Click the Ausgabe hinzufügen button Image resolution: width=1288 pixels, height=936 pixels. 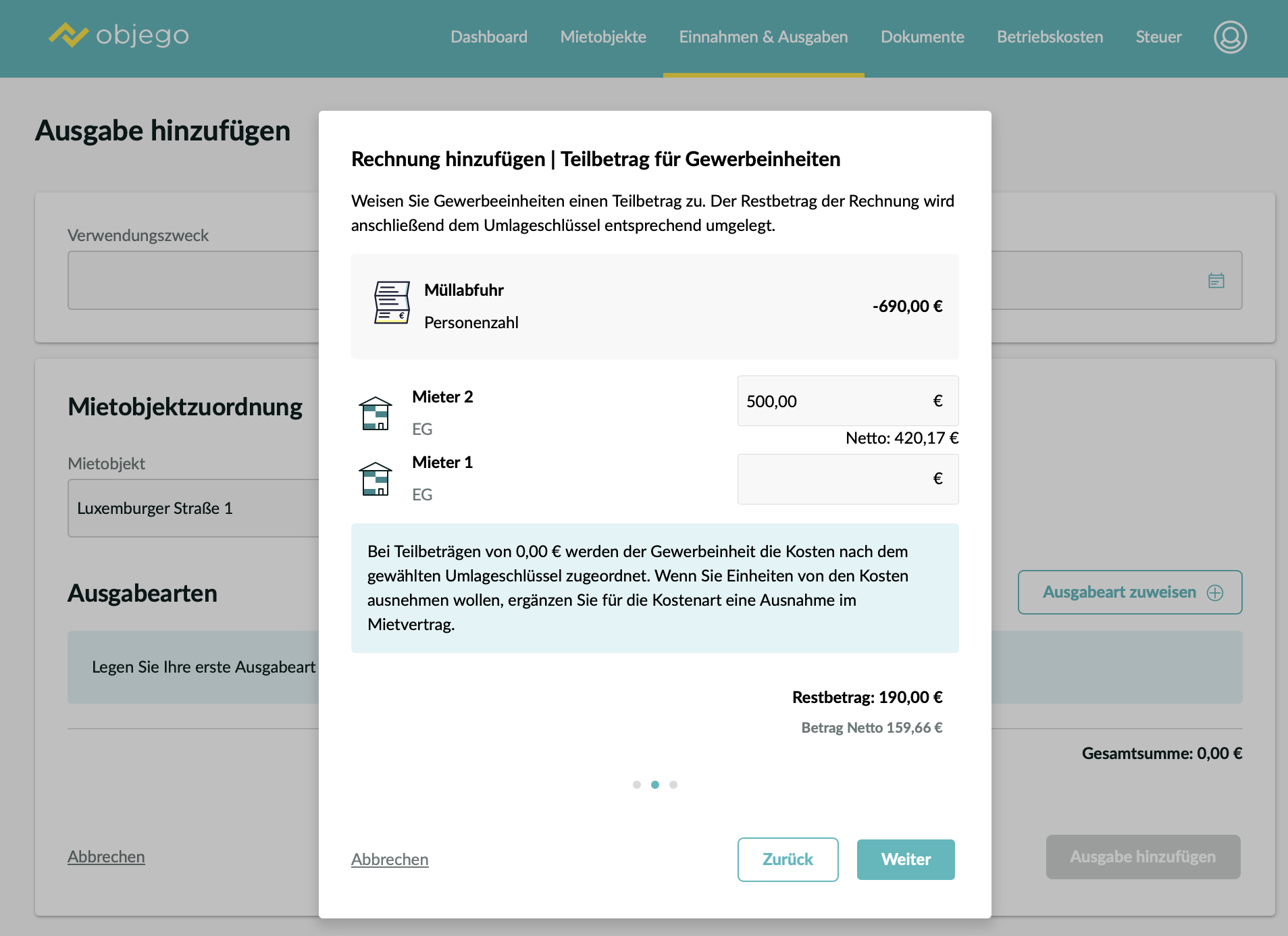[x=1143, y=857]
